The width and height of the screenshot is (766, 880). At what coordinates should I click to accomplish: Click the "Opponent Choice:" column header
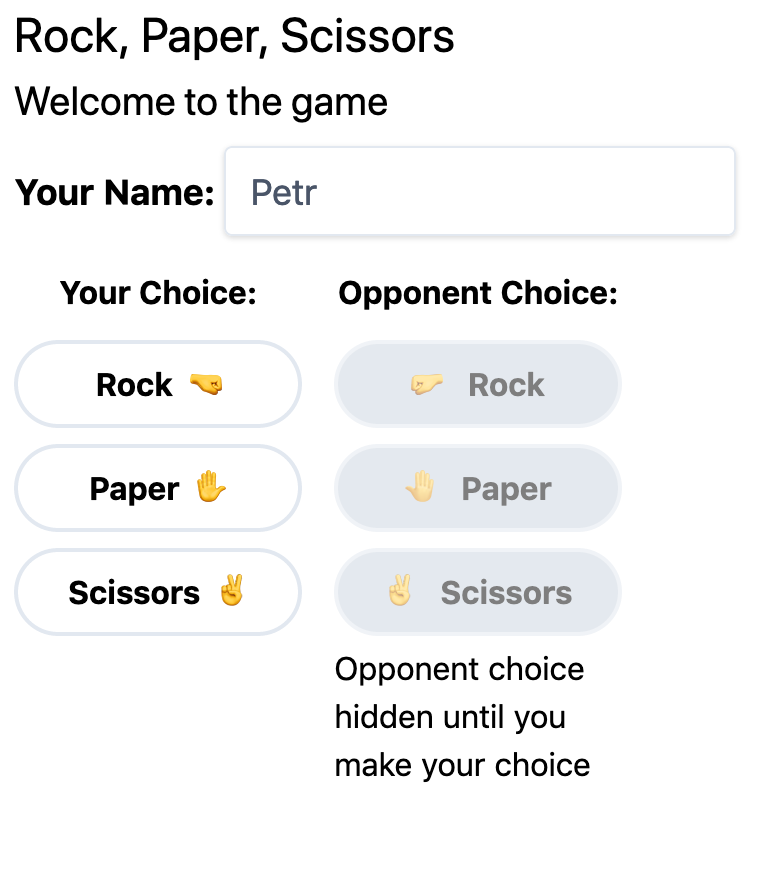478,293
